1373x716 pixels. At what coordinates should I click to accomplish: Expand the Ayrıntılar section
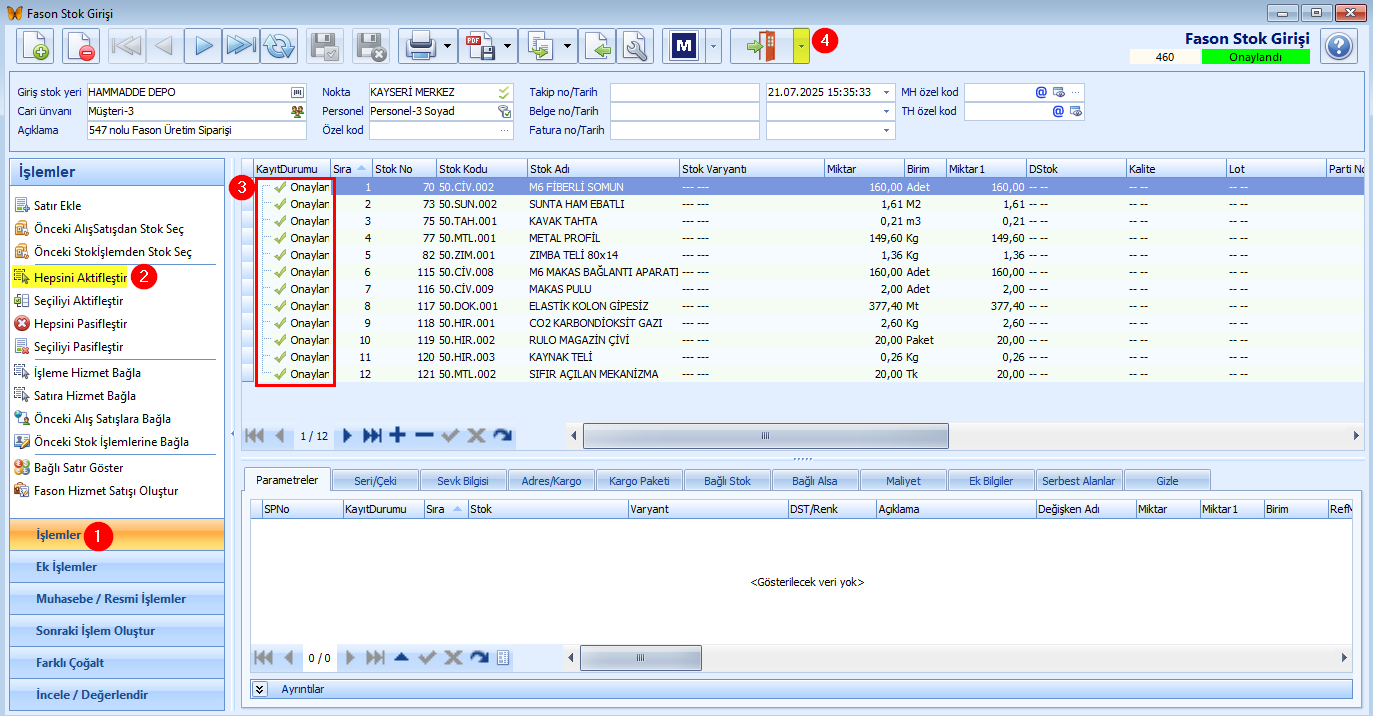click(x=260, y=689)
